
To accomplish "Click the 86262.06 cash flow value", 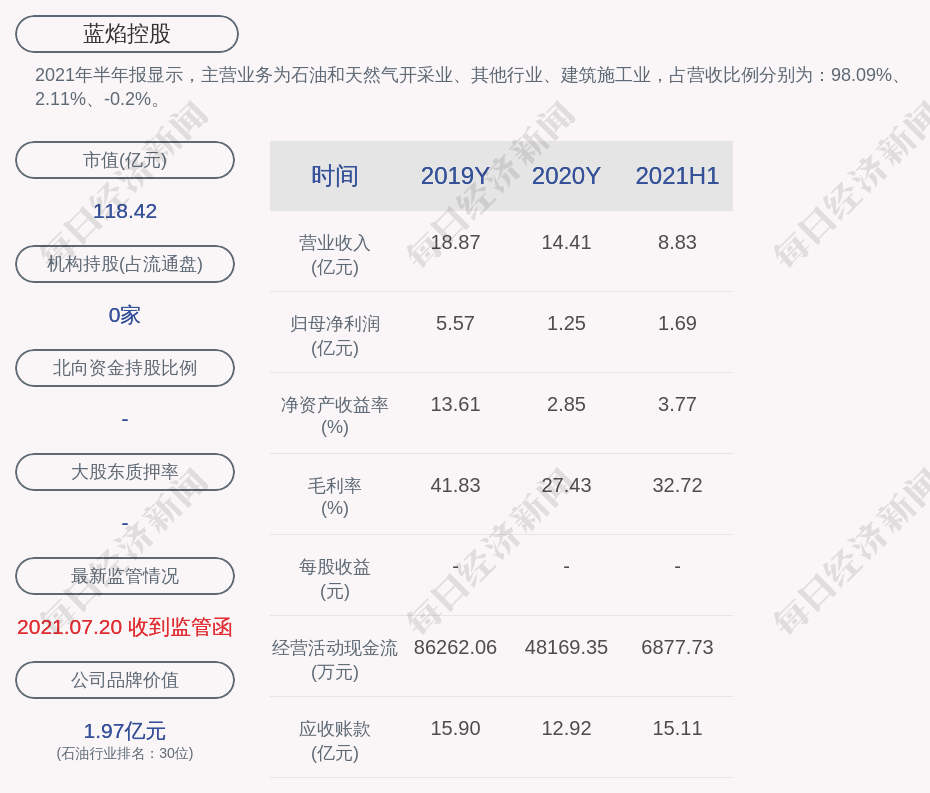I will coord(455,647).
